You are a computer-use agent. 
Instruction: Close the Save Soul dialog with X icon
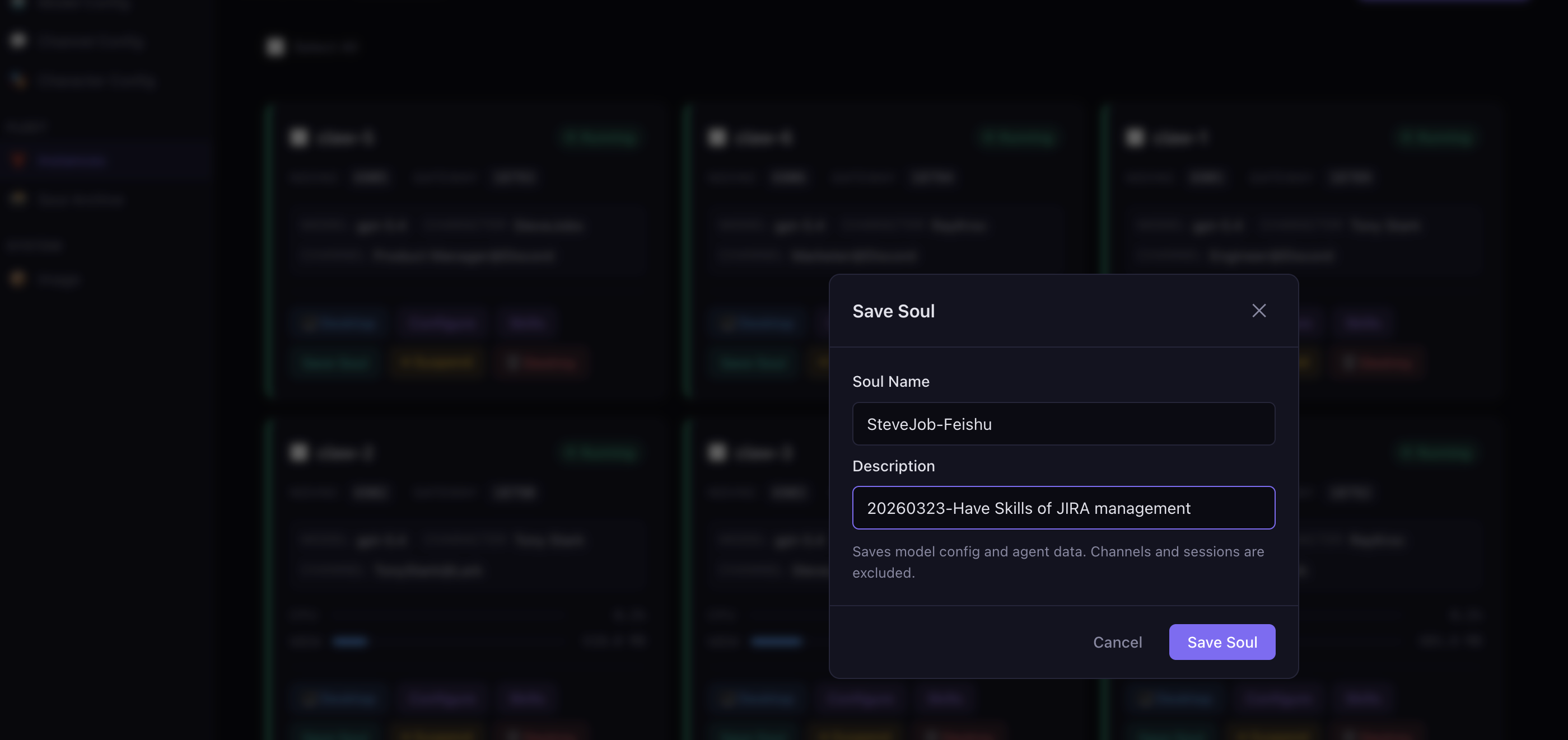click(x=1259, y=310)
